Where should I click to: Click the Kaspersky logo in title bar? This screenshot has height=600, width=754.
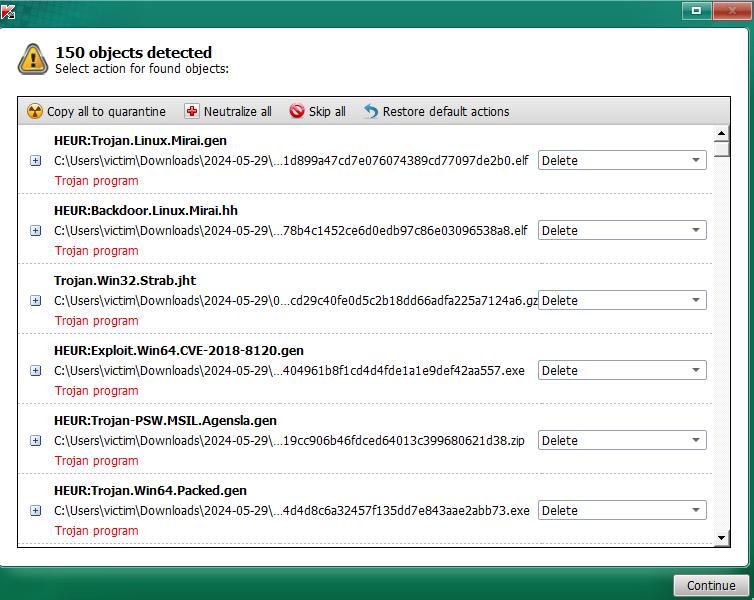tap(8, 12)
